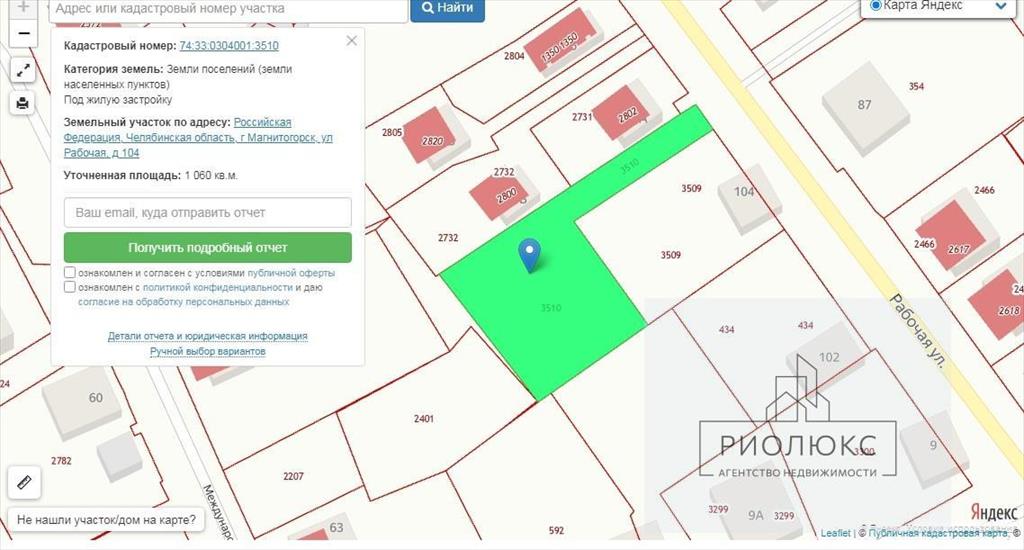Toggle fullscreen map mode icon
Image resolution: width=1024 pixels, height=550 pixels.
24,71
